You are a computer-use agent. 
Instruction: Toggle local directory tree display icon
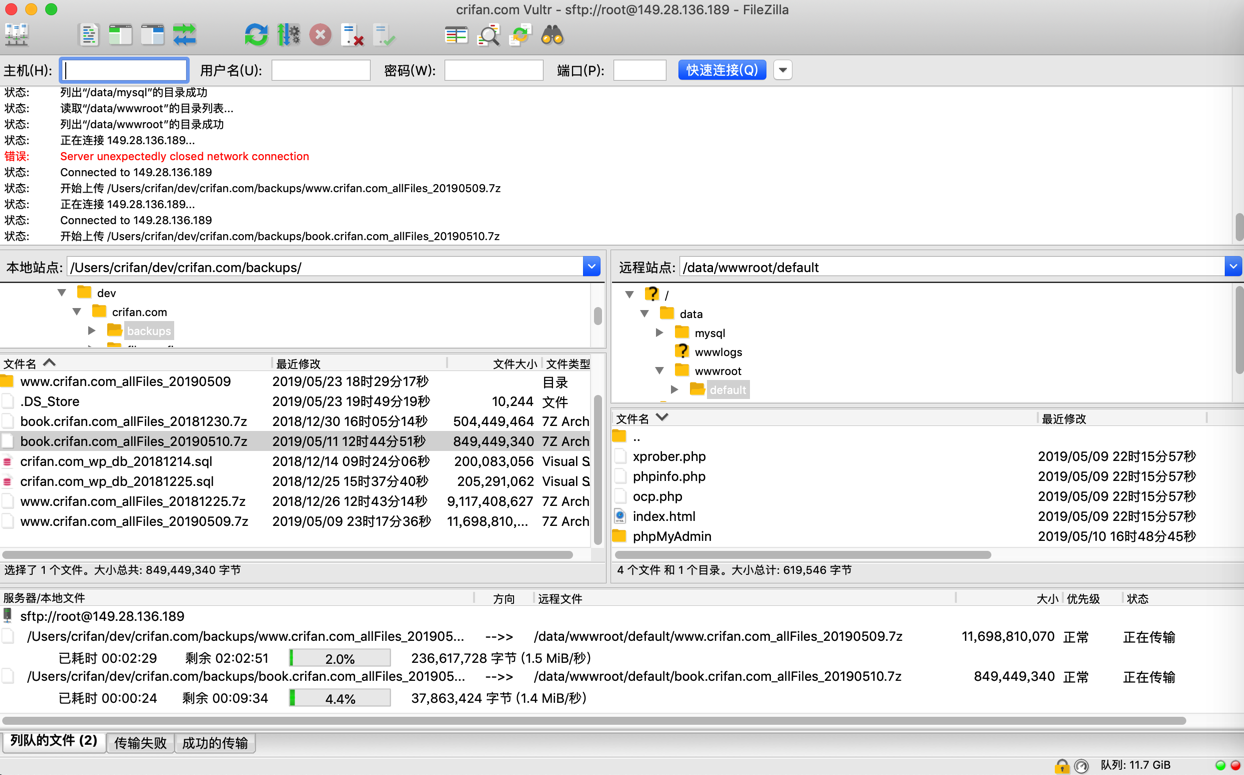point(120,35)
